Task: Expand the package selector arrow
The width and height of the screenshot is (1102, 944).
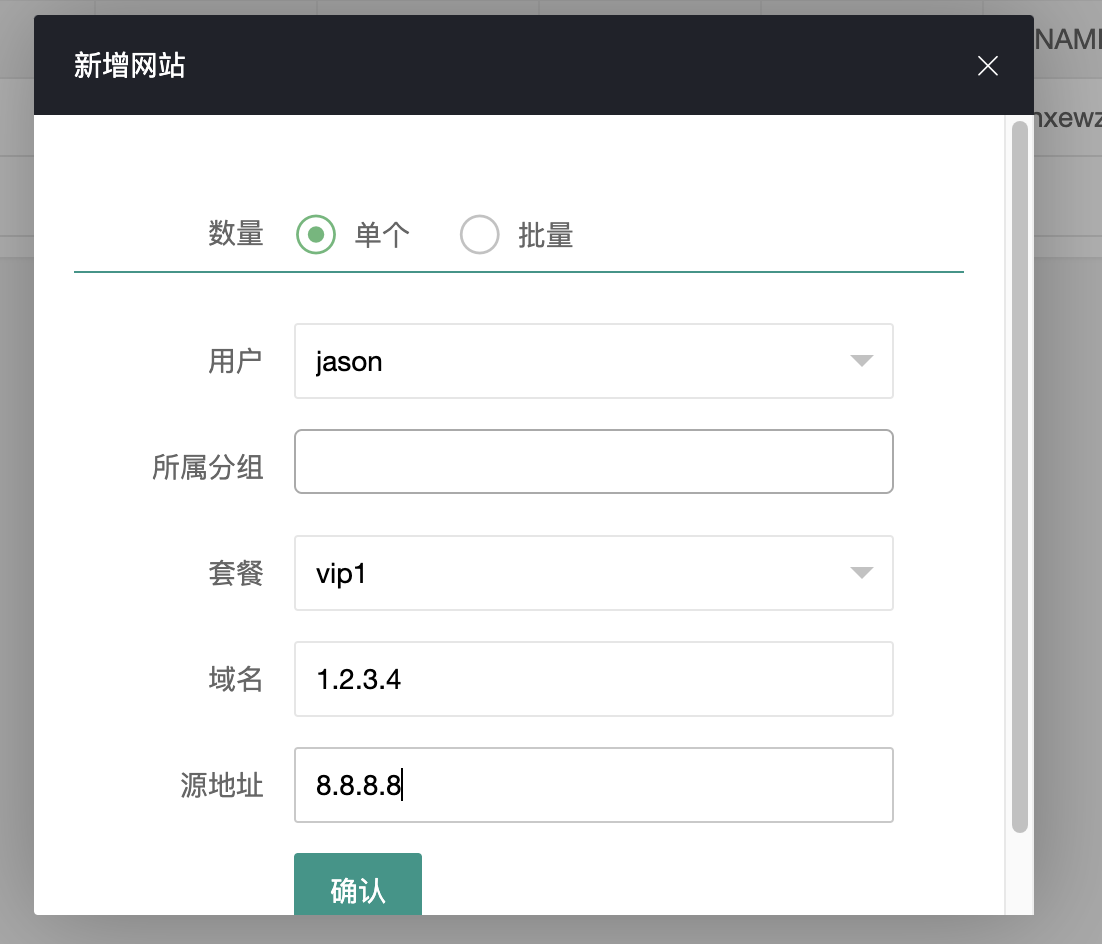Action: pos(861,573)
